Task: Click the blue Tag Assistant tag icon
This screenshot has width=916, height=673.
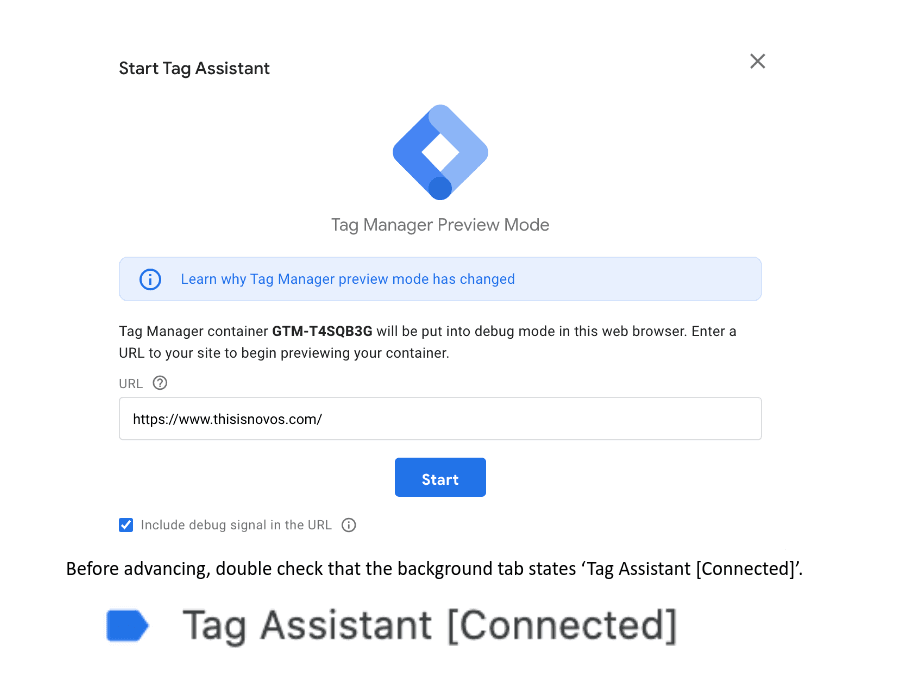Action: coord(127,625)
